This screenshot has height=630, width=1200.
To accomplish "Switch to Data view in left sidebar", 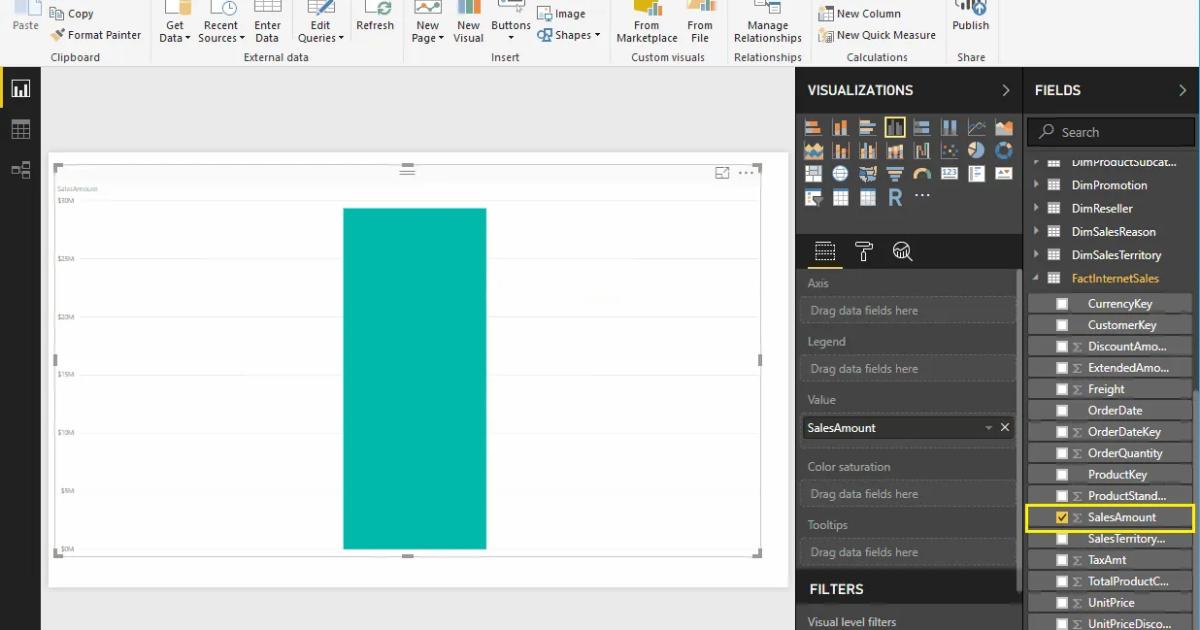I will [x=22, y=129].
